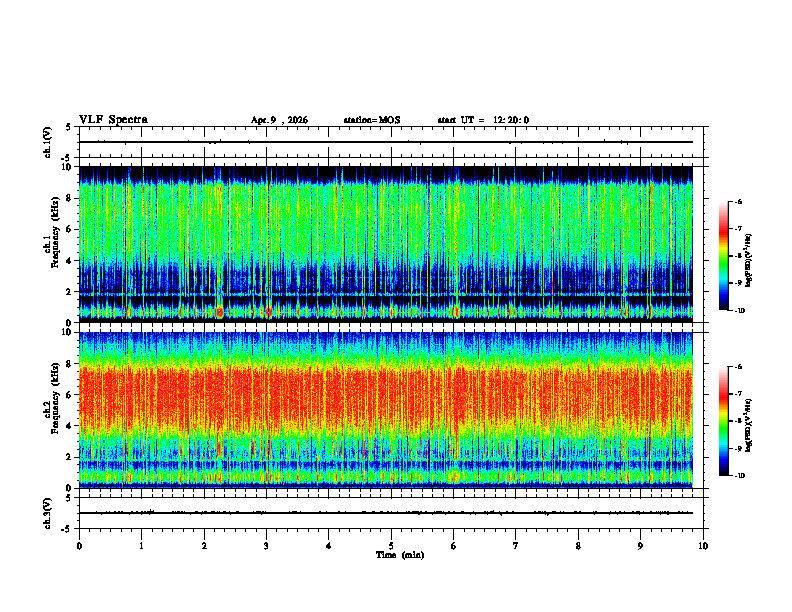The width and height of the screenshot is (792, 612).
Task: Click time axis tick label "9"
Action: [x=640, y=546]
